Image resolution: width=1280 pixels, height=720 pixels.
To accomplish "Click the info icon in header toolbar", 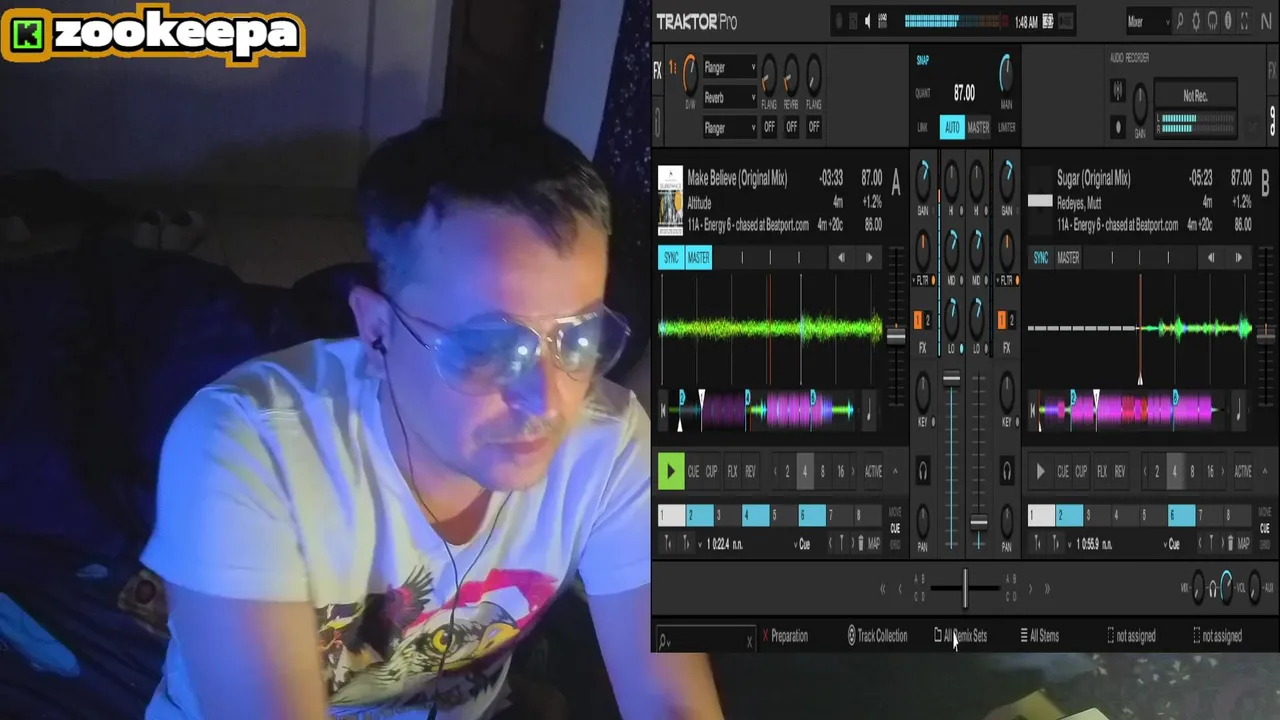I will [1228, 22].
